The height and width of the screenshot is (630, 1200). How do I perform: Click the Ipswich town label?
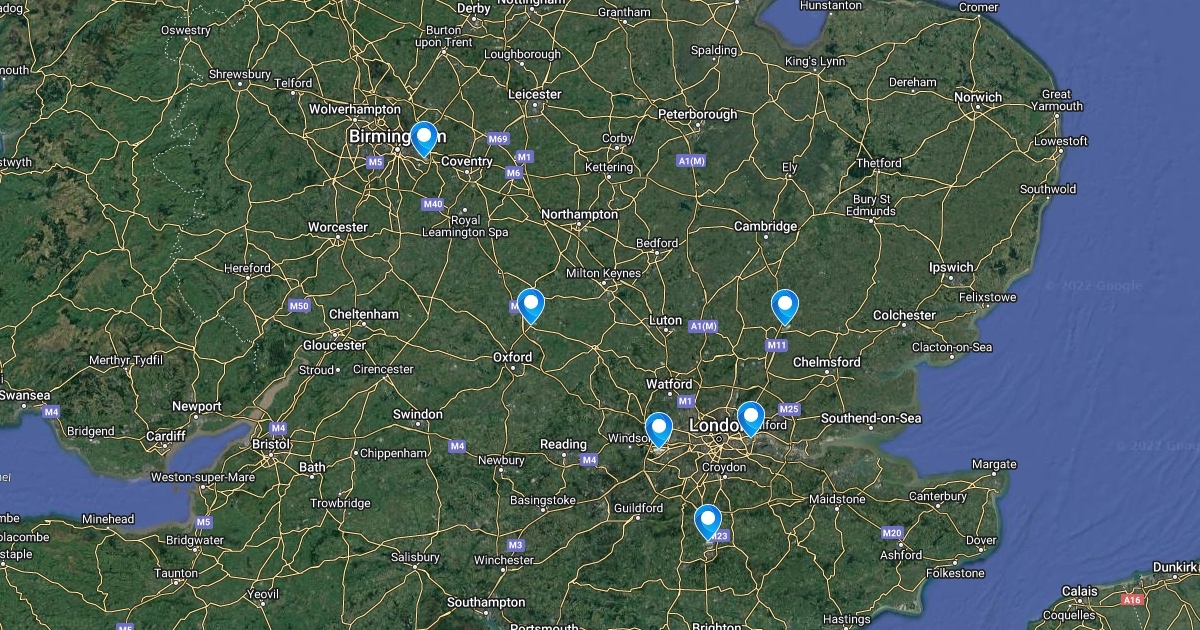pos(951,267)
